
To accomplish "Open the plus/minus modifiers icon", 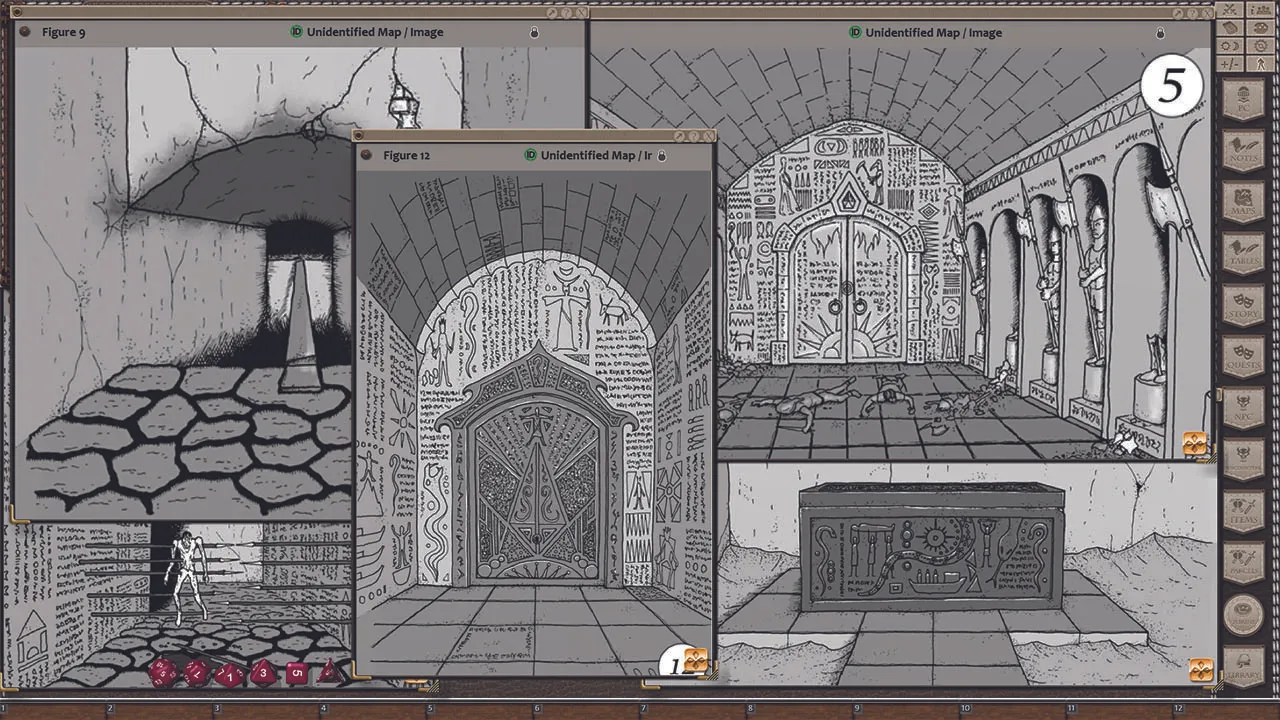I will [x=1228, y=64].
